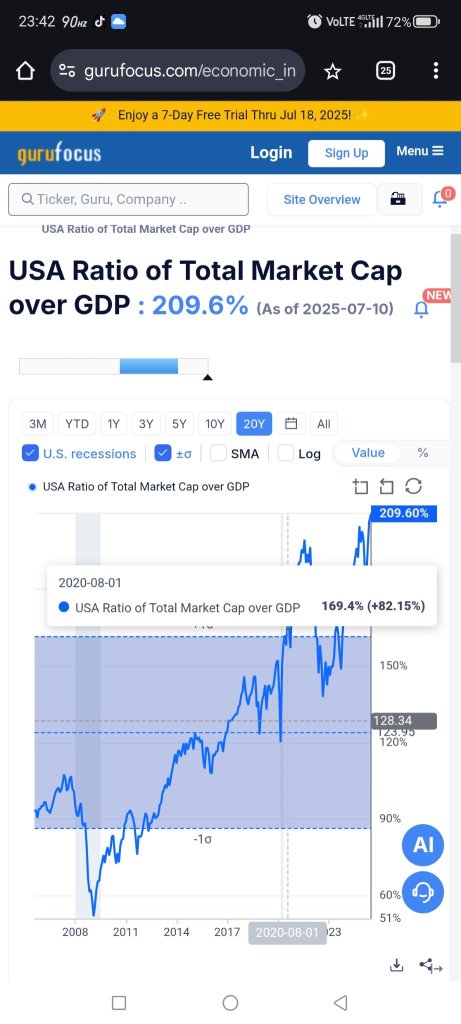The width and height of the screenshot is (461, 1024).
Task: Switch chart to All time range
Action: [x=324, y=424]
